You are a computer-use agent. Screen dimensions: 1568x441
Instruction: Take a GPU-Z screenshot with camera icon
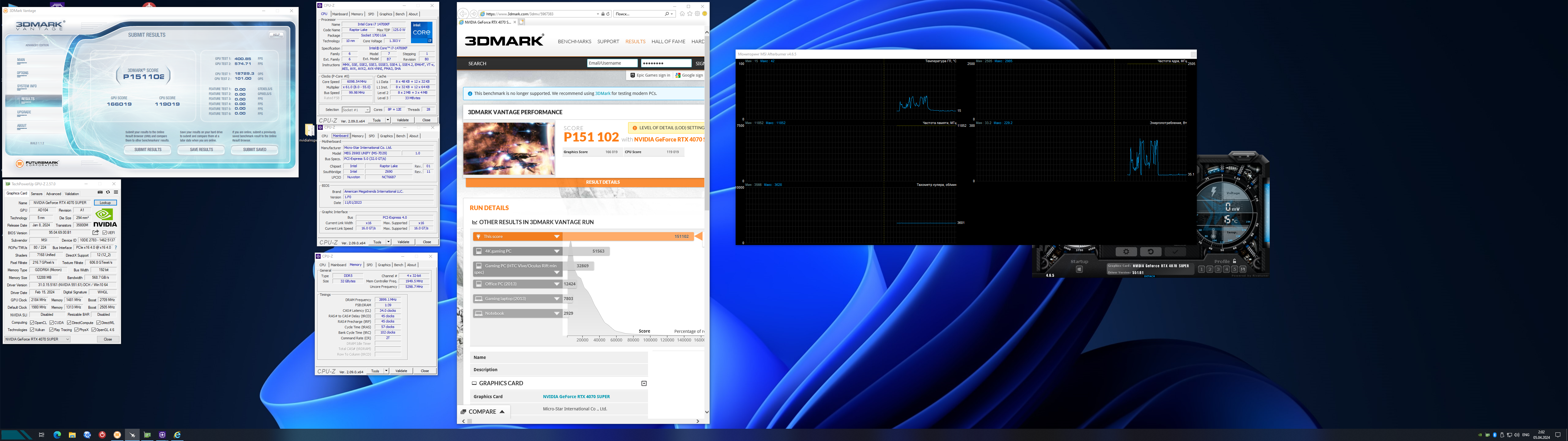(x=100, y=192)
